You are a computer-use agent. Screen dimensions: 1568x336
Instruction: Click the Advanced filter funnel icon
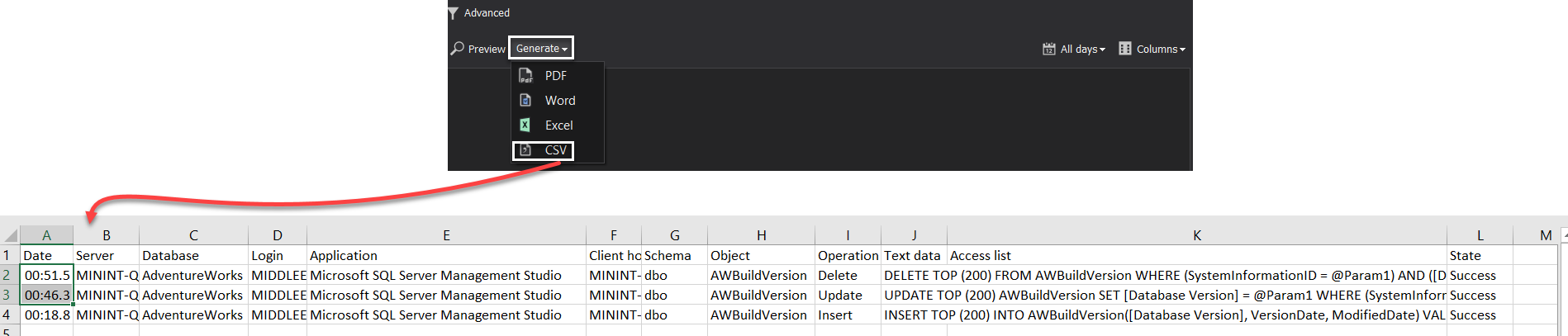coord(454,13)
